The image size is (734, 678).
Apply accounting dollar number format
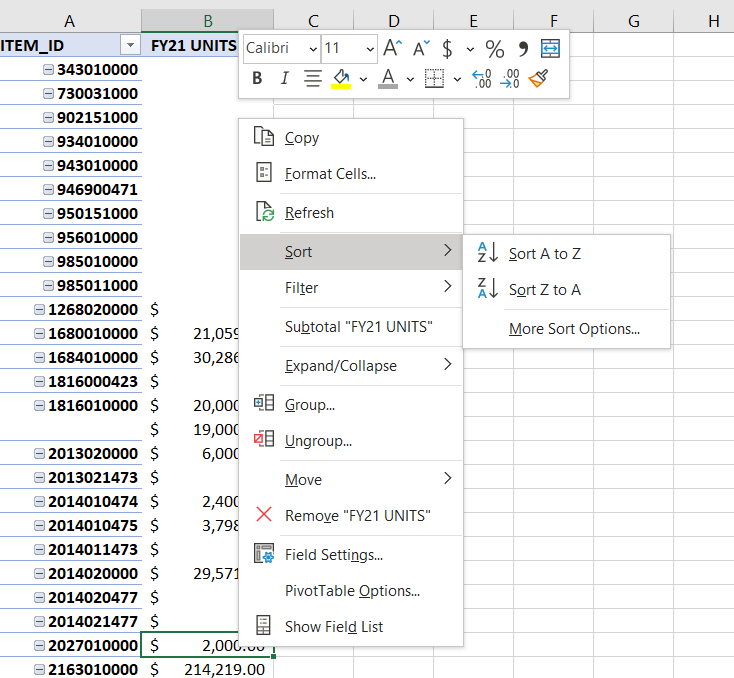click(448, 48)
